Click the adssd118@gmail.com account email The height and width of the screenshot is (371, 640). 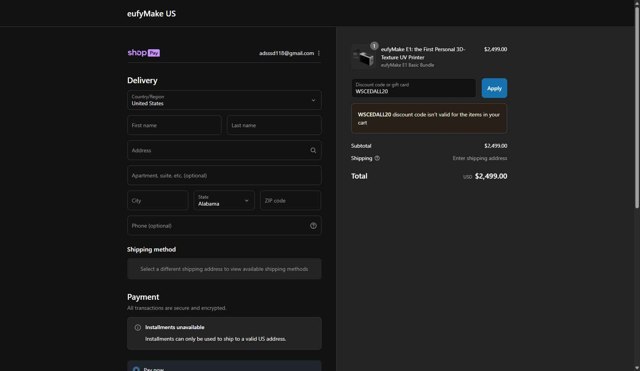coord(287,53)
